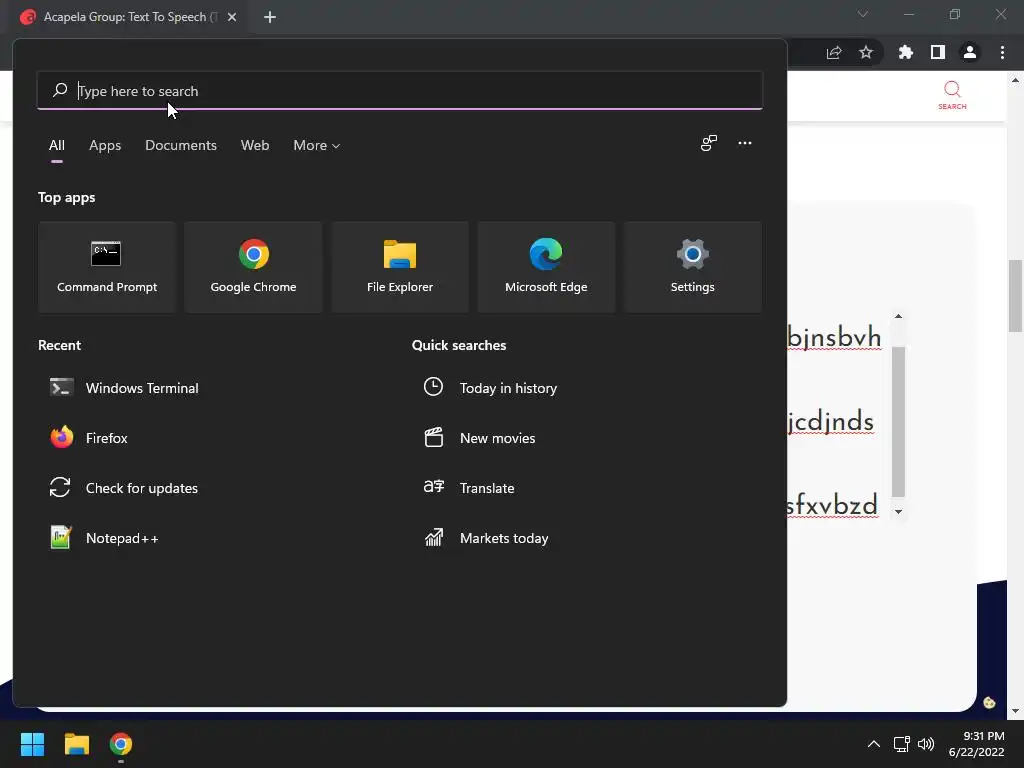This screenshot has height=768, width=1024.
Task: Open clock and date in taskbar
Action: coord(976,744)
